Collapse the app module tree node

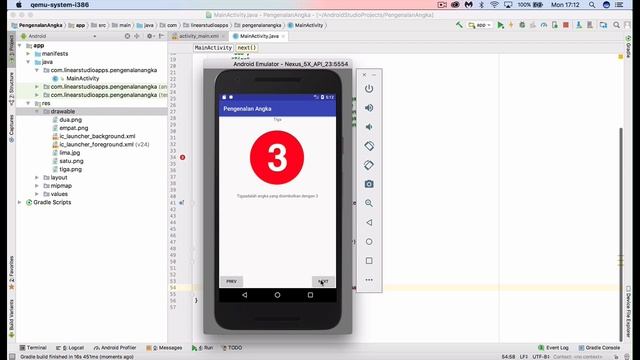coord(20,46)
